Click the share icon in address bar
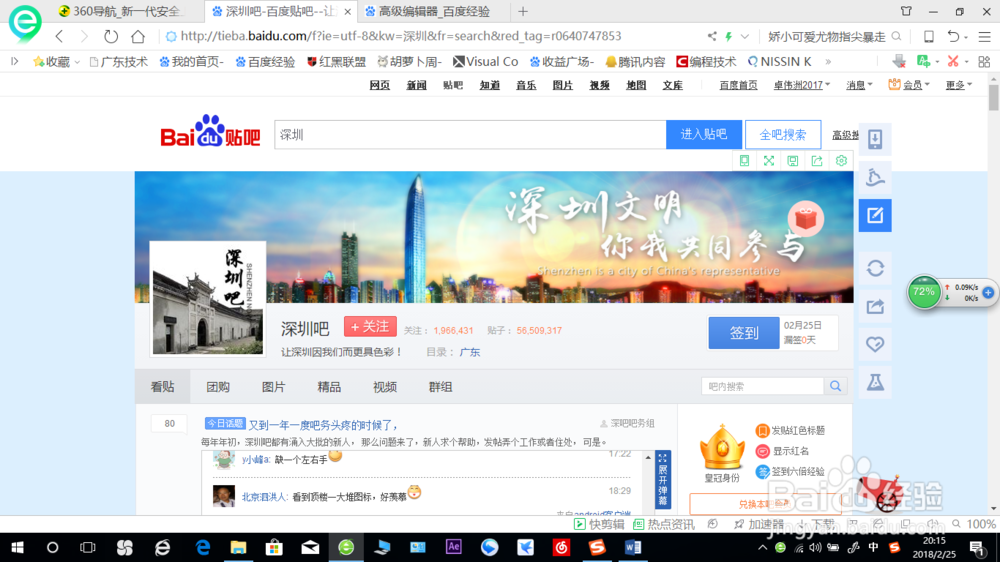 tap(712, 36)
